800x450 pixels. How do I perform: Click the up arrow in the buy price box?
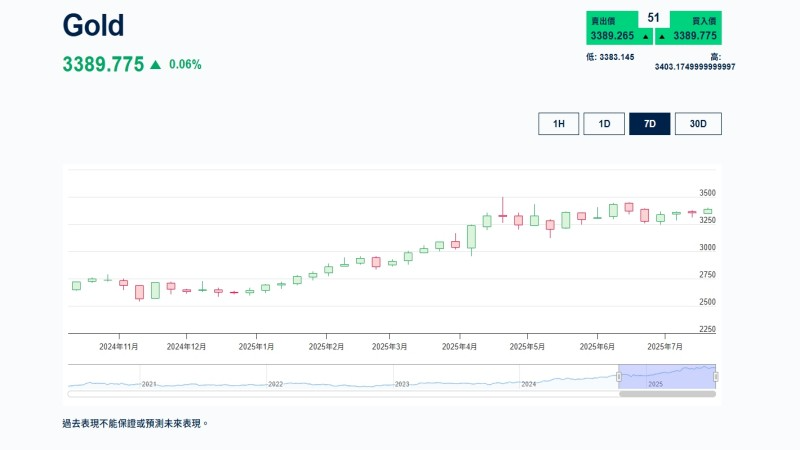[x=662, y=36]
